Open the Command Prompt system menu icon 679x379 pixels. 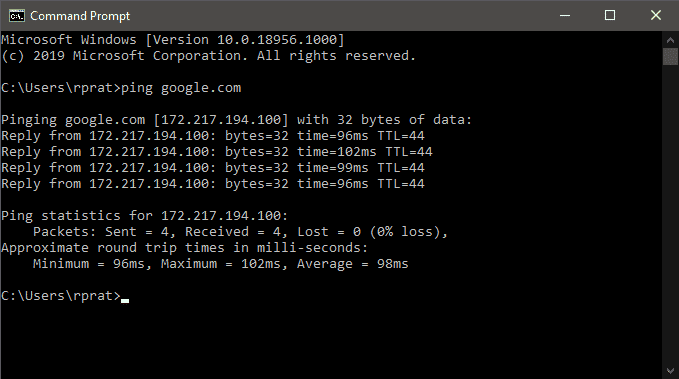[16, 16]
